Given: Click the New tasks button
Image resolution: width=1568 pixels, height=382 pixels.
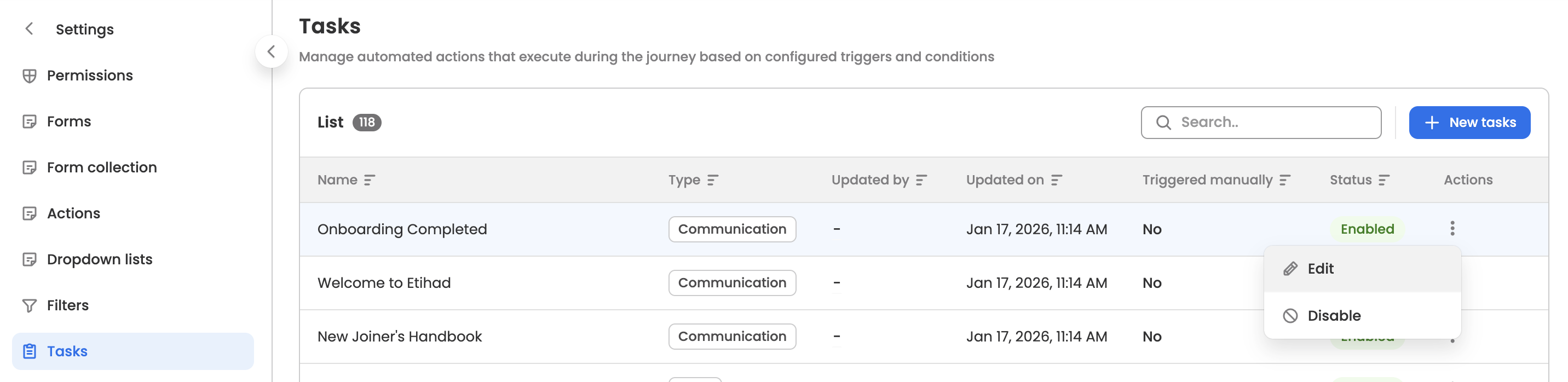Looking at the screenshot, I should 1469,122.
